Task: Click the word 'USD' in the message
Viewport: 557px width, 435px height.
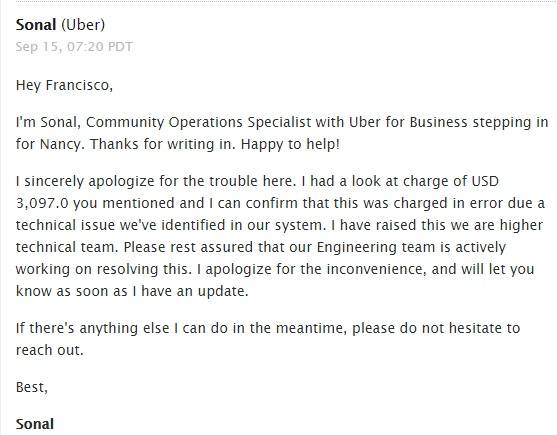Action: (485, 181)
